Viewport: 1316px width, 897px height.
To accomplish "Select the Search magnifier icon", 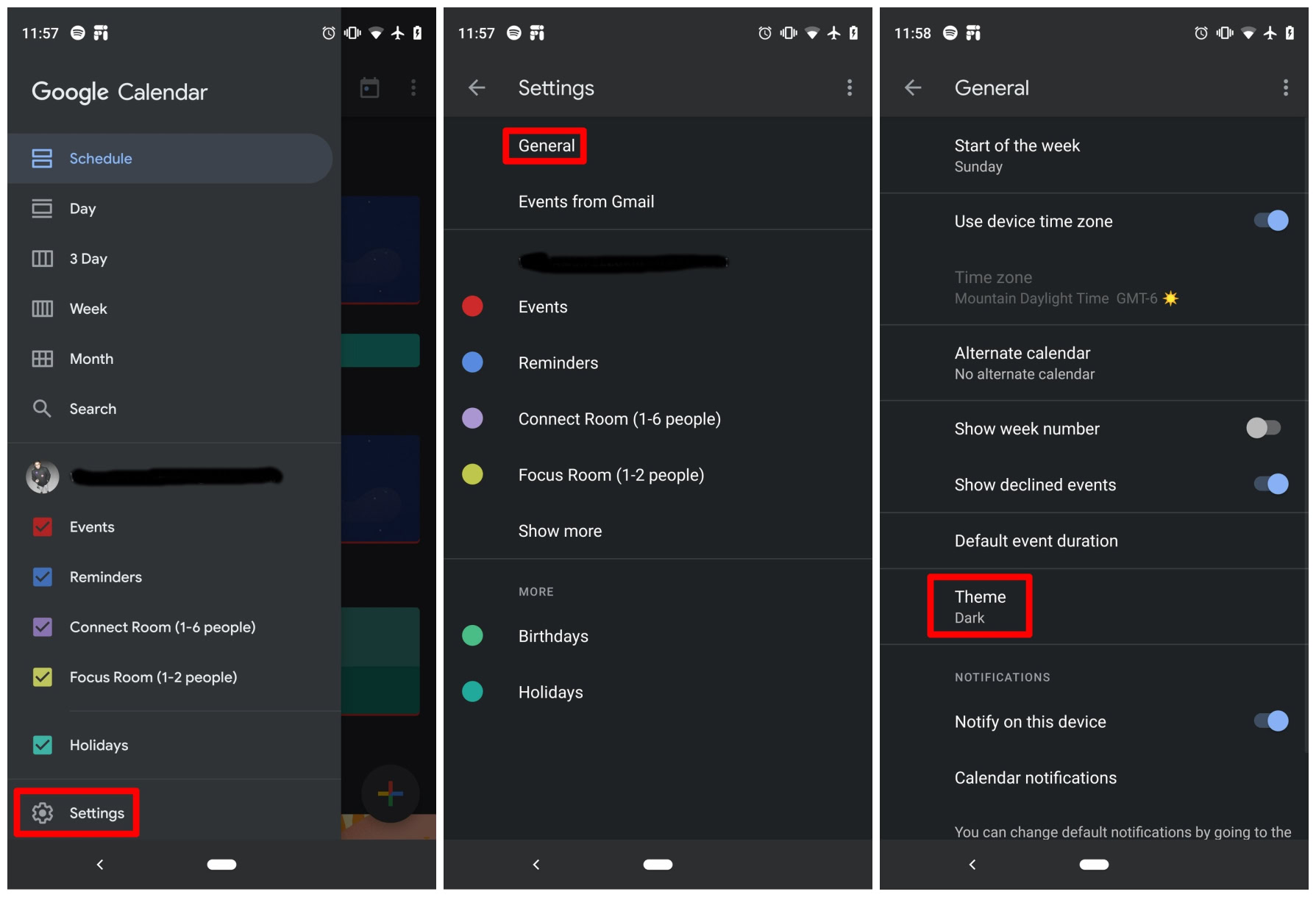I will click(x=42, y=408).
